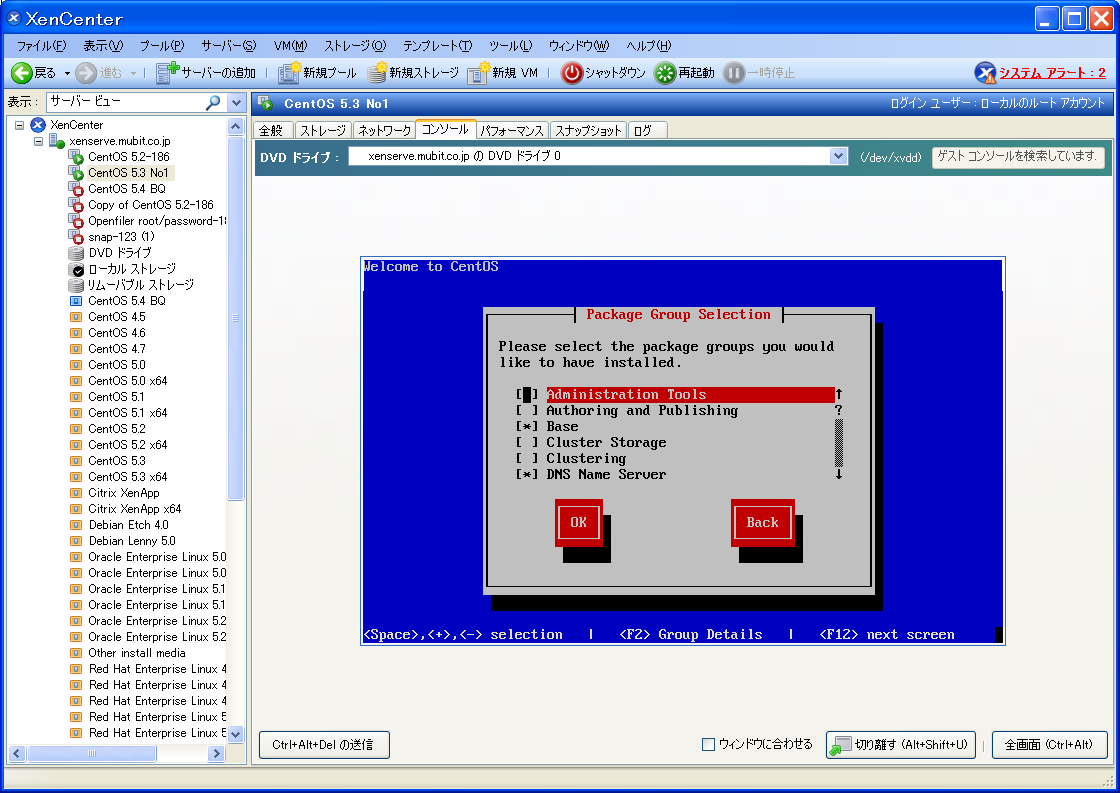Screen dimensions: 1120x793
Task: Click the Back button in Package Group Selection
Action: (x=763, y=523)
